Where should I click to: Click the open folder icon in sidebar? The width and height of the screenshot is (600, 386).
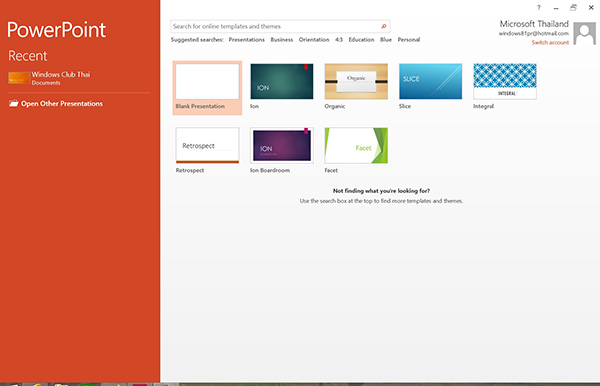coord(13,103)
